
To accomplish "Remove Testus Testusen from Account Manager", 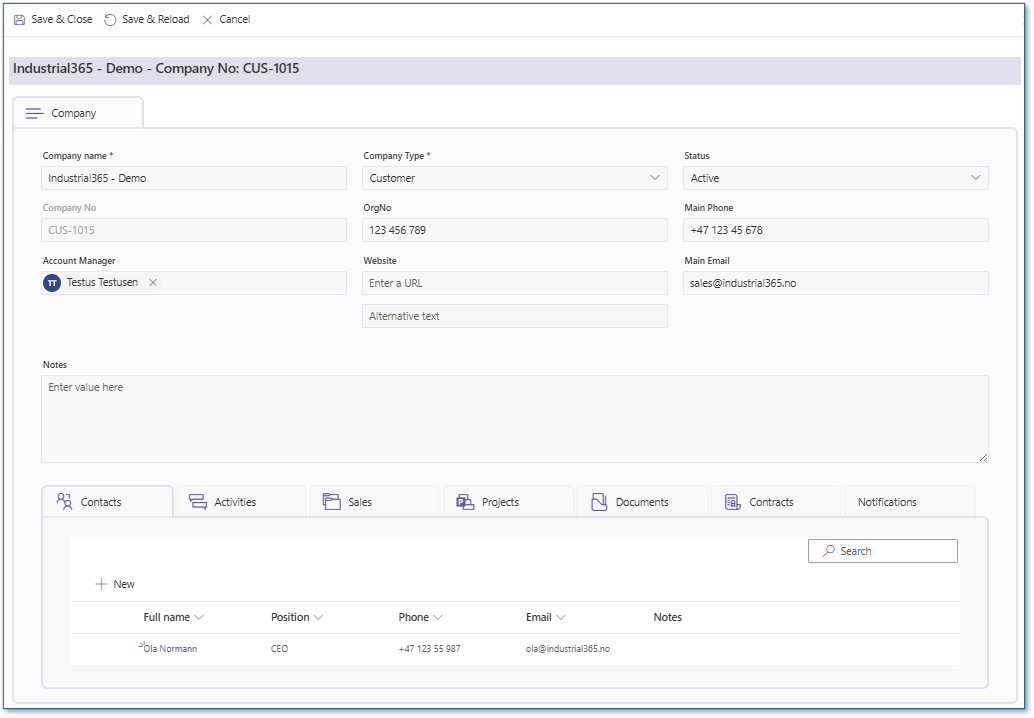I will [x=153, y=282].
